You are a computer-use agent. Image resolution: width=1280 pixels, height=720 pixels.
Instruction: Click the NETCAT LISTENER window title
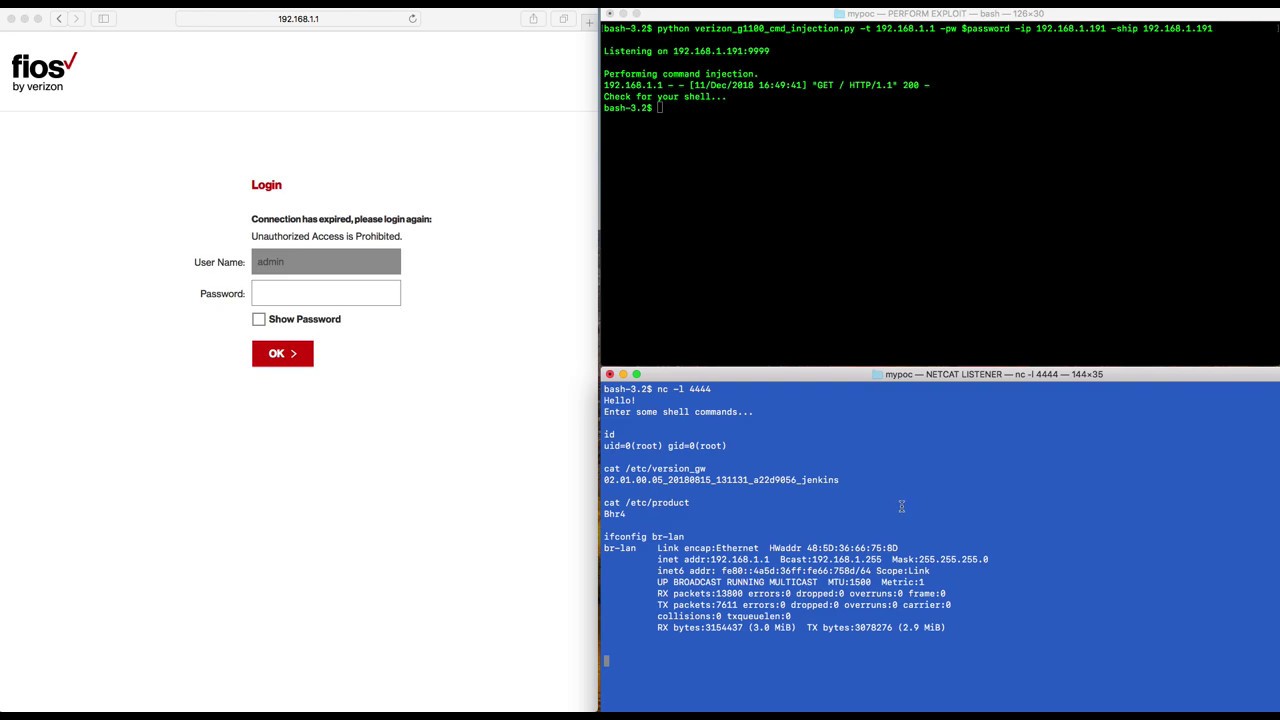coord(994,374)
